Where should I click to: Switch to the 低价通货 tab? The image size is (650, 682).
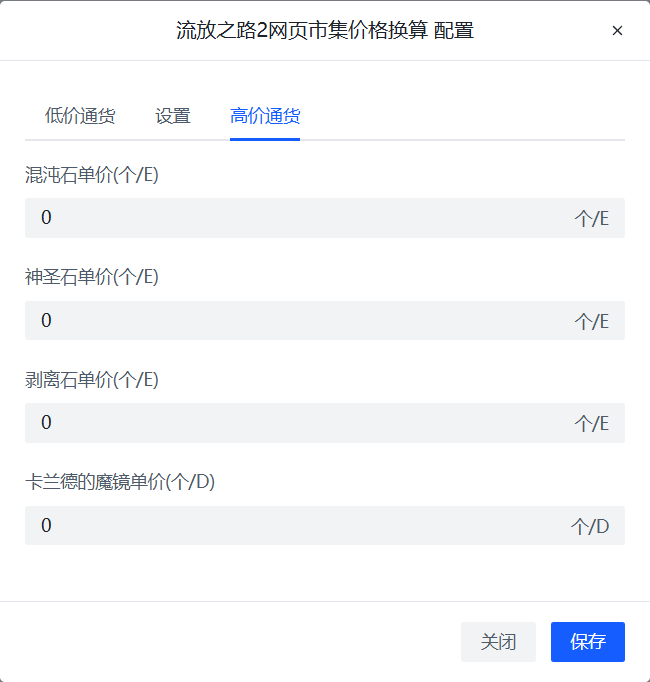80,116
